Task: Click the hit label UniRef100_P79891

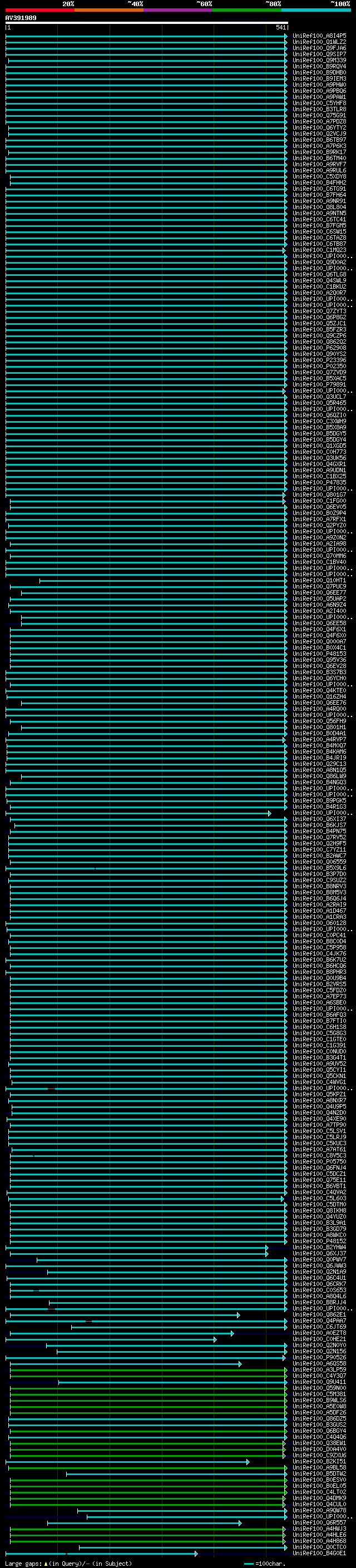Action: [x=319, y=385]
